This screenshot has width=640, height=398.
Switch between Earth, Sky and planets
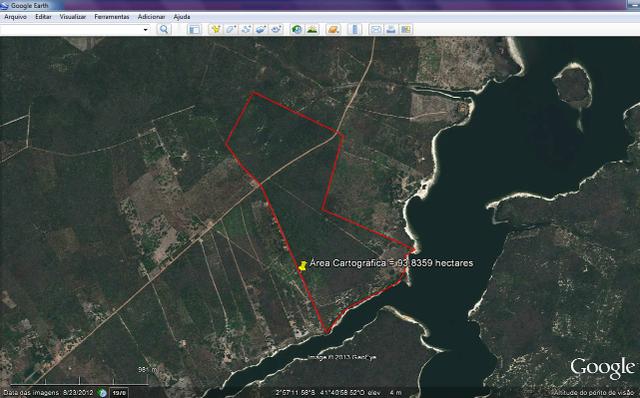click(334, 29)
